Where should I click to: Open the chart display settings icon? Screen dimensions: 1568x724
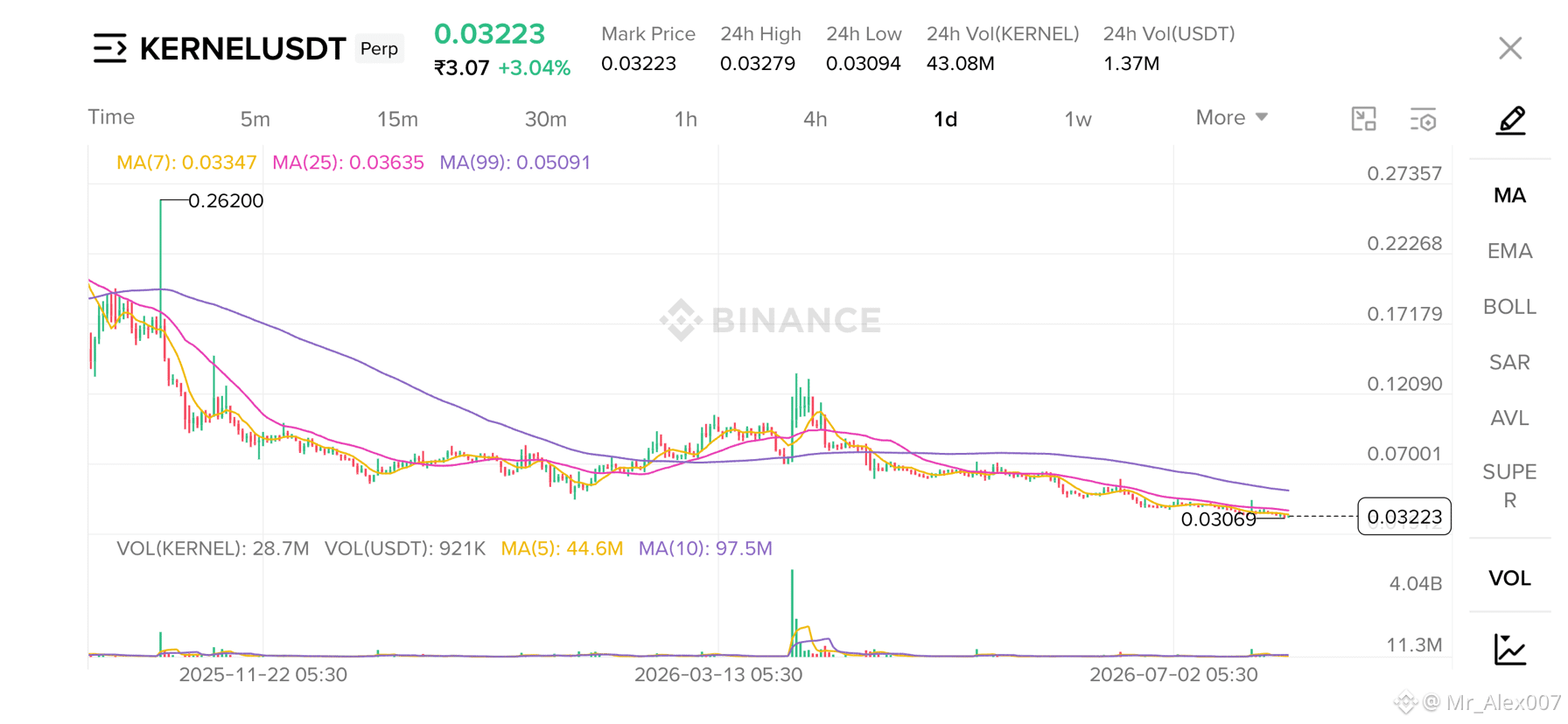coord(1424,119)
